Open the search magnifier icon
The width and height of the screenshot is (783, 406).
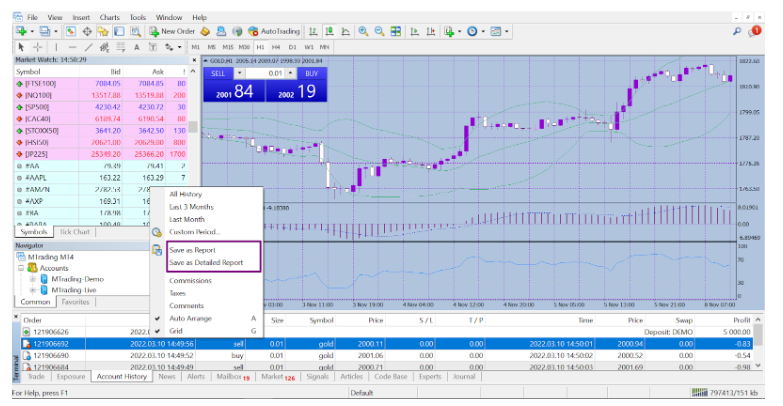(x=737, y=31)
